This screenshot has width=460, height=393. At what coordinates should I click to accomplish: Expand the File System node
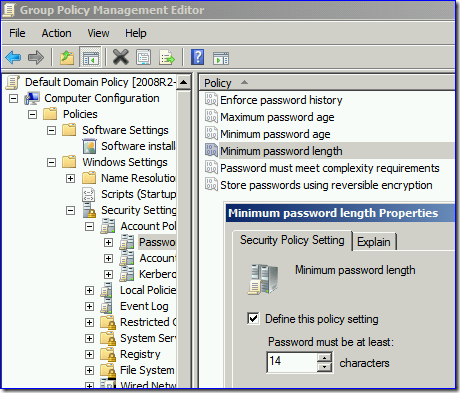[89, 370]
